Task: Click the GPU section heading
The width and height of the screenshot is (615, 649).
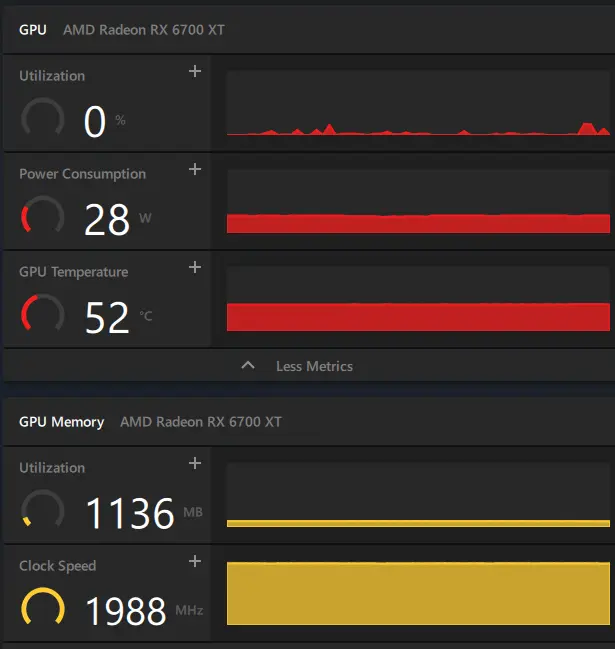Action: click(33, 30)
